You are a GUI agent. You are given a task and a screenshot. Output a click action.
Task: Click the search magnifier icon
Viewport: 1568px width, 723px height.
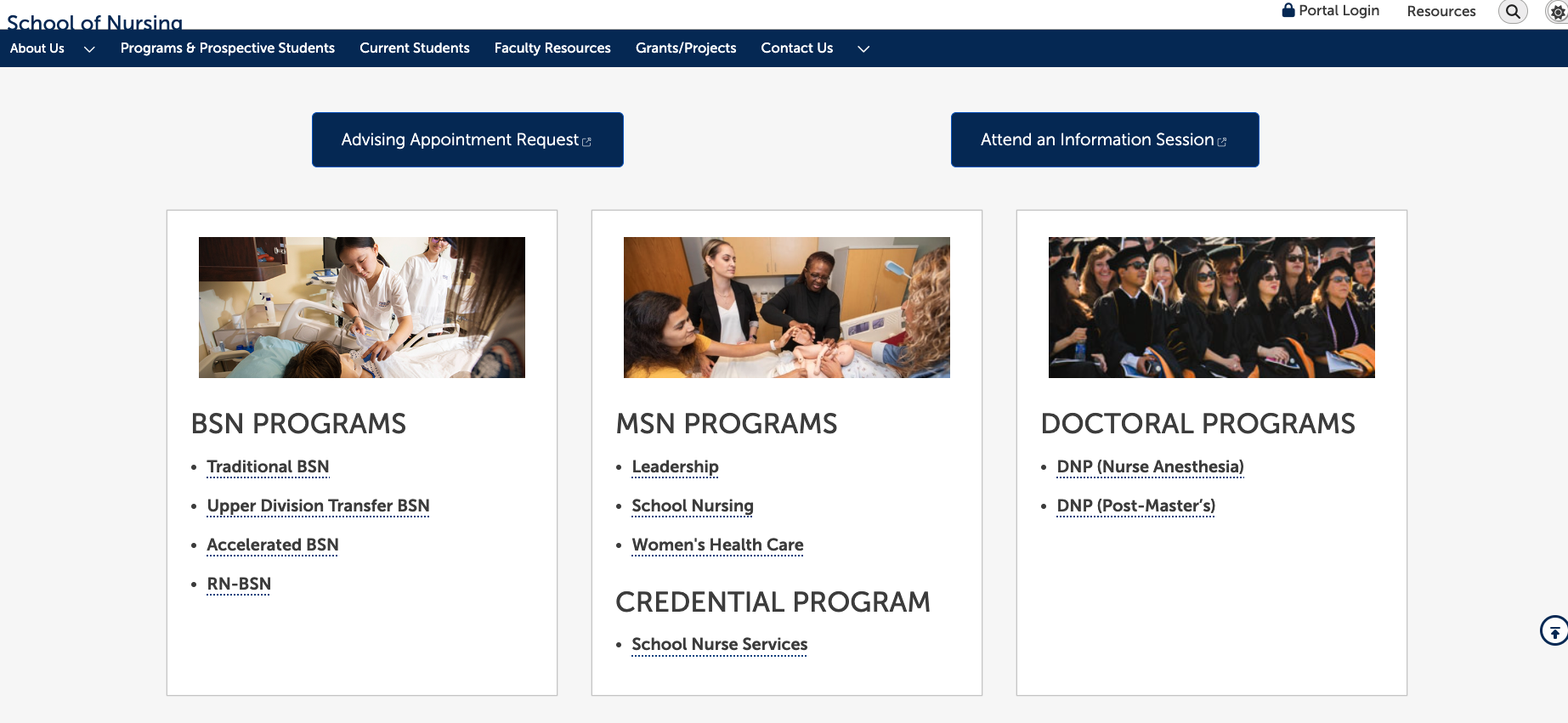click(1513, 12)
